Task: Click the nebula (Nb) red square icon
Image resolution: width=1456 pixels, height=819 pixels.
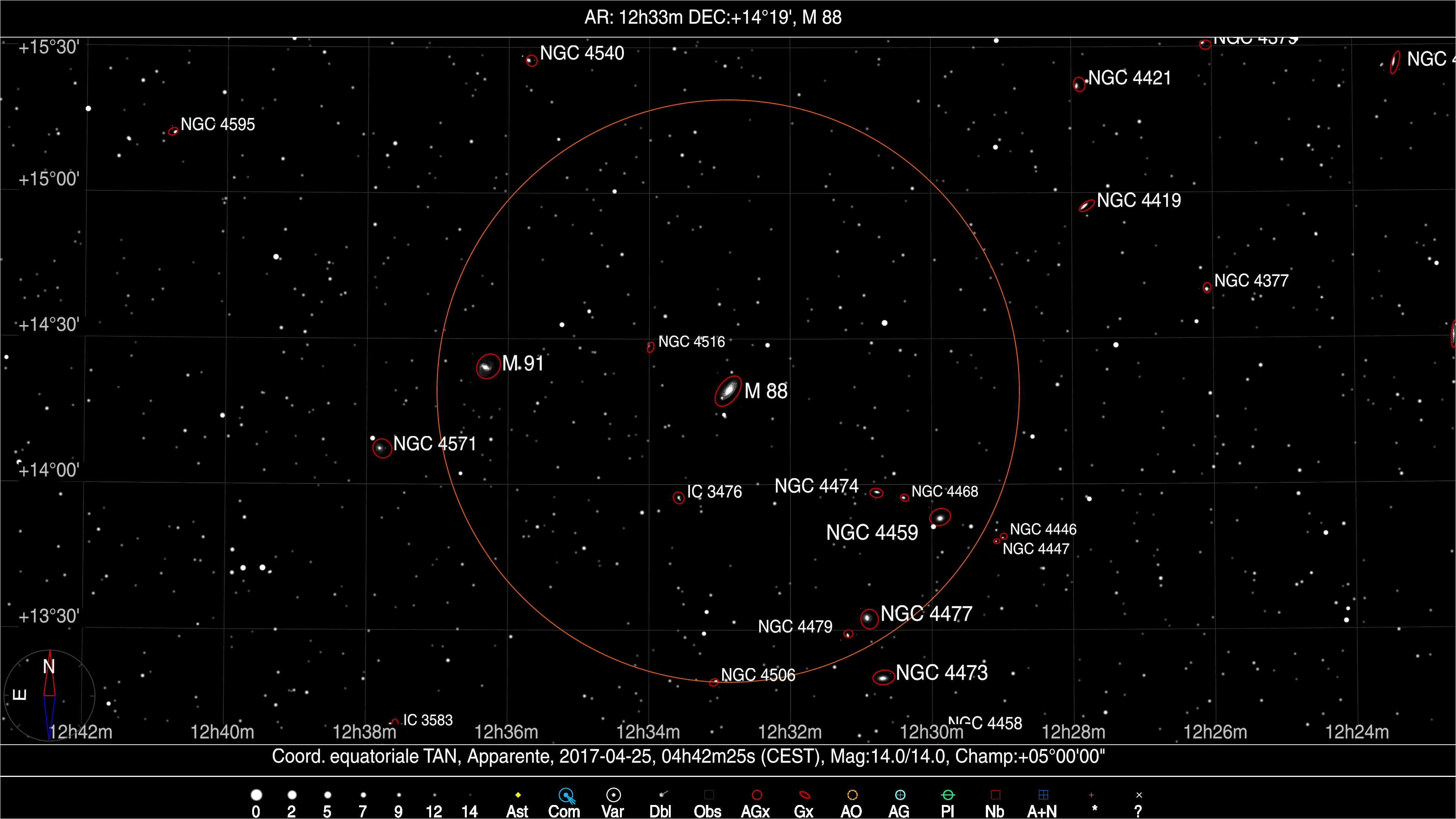Action: (995, 795)
